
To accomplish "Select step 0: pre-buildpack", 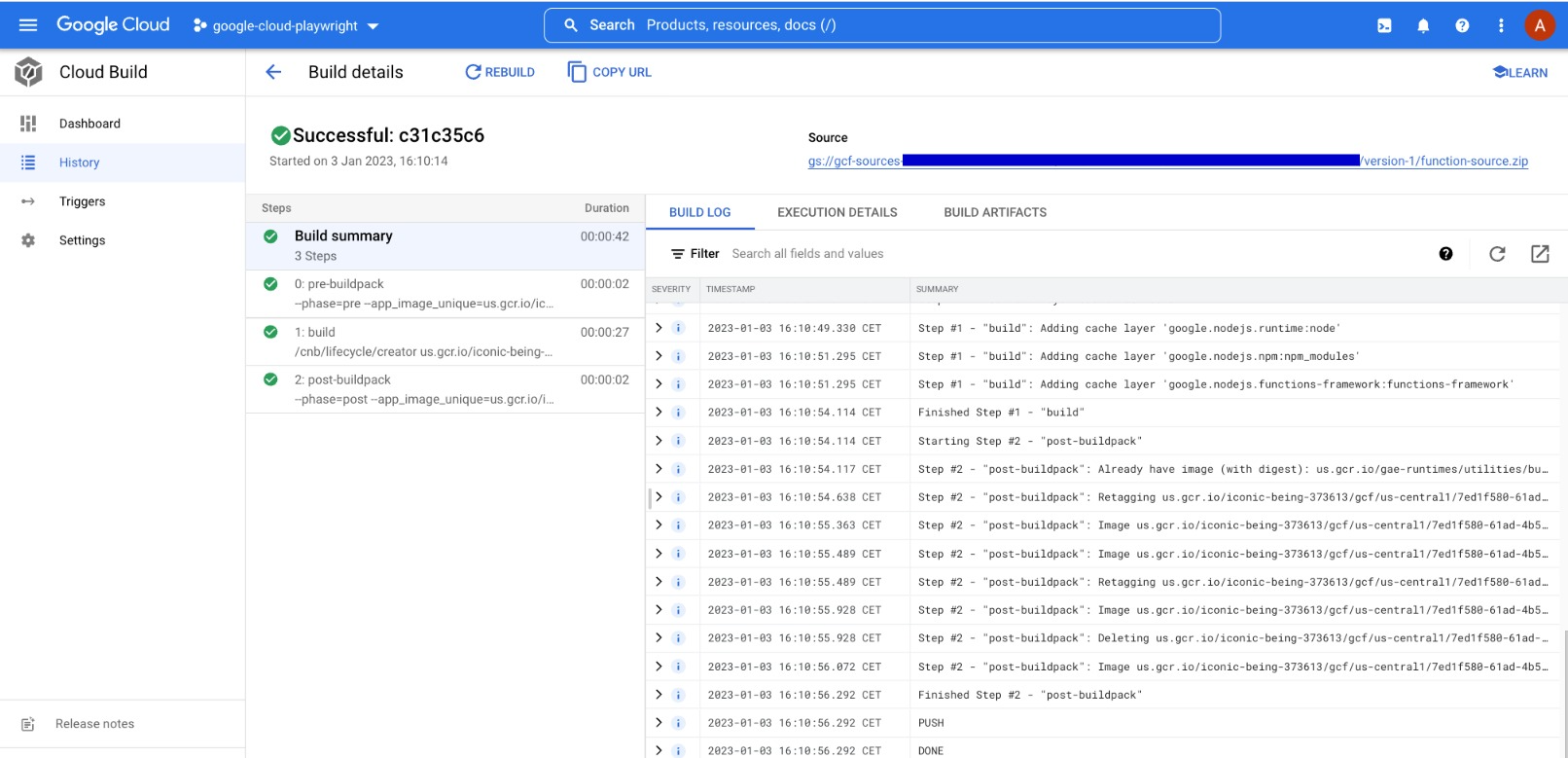I will pyautogui.click(x=445, y=294).
